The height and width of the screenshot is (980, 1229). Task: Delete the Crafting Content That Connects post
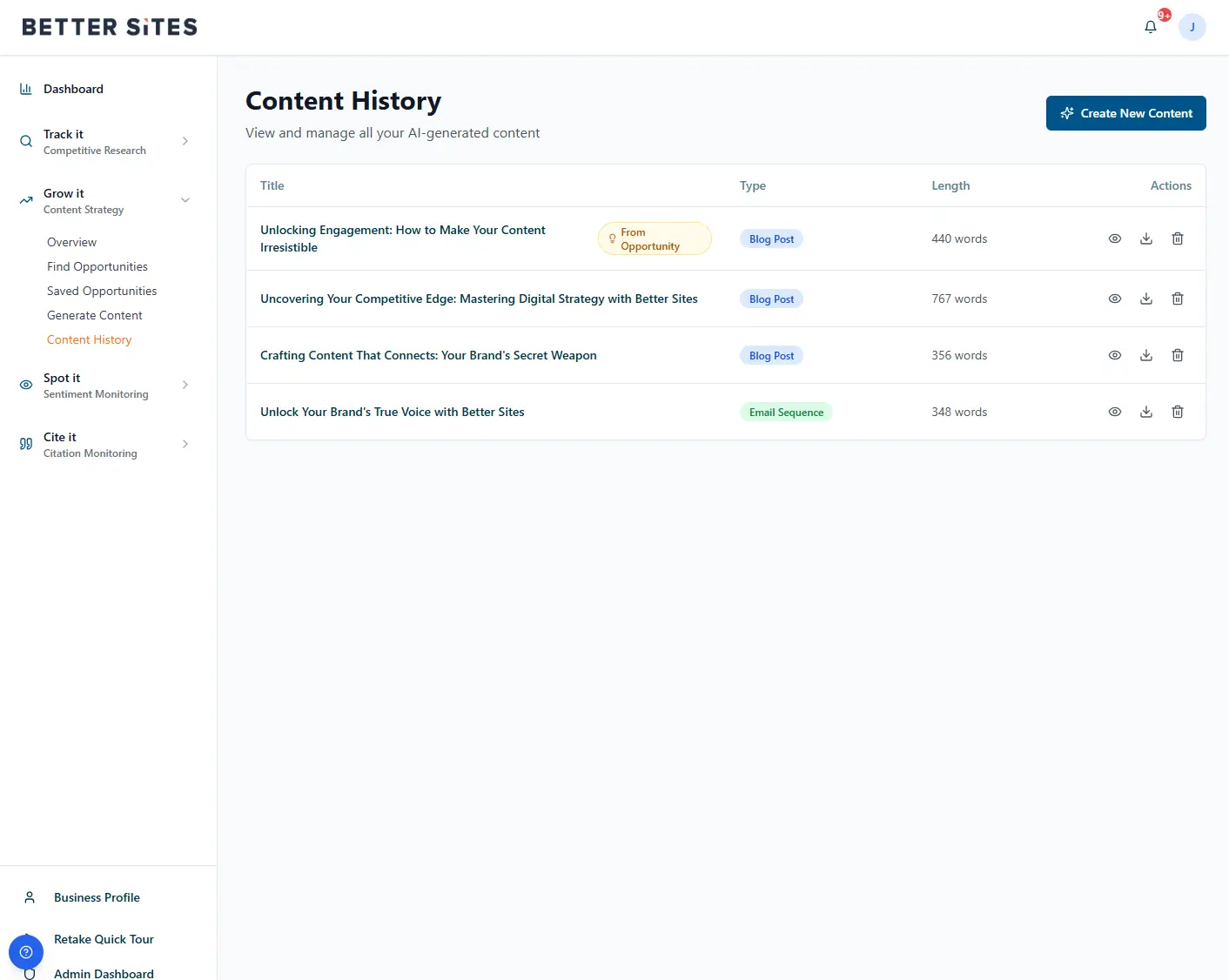pyautogui.click(x=1177, y=355)
